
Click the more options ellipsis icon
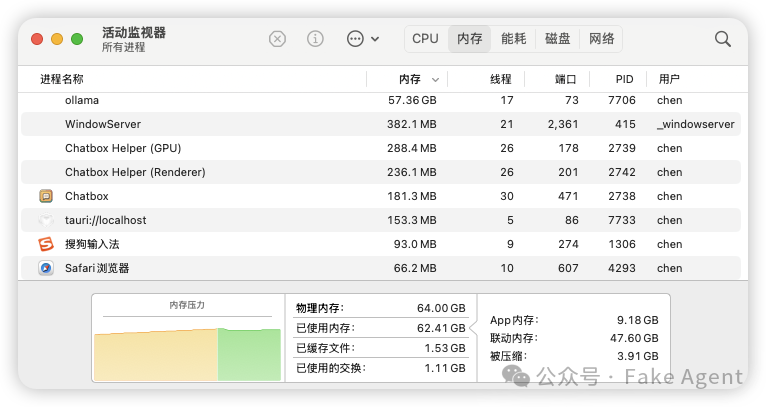click(x=355, y=39)
